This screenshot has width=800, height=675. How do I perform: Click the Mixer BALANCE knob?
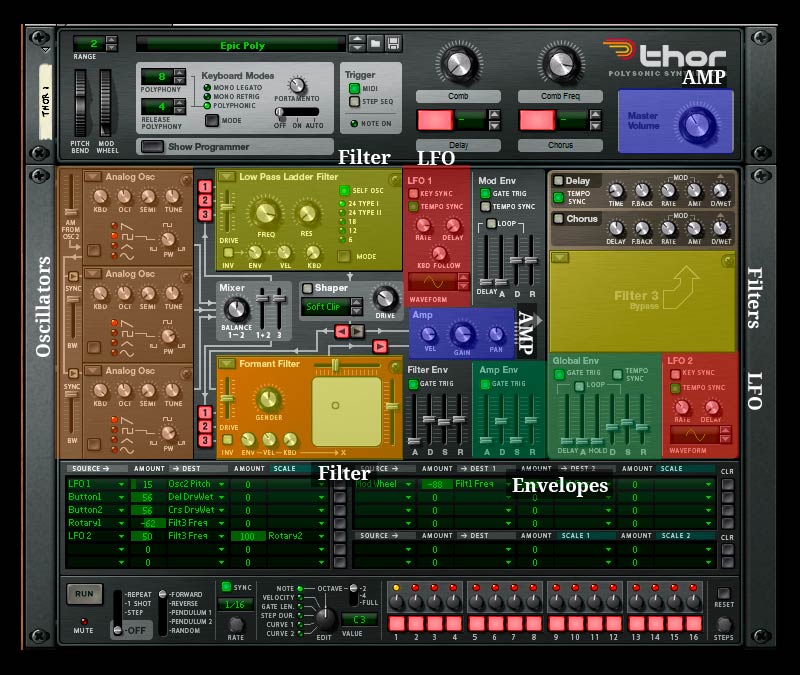236,309
